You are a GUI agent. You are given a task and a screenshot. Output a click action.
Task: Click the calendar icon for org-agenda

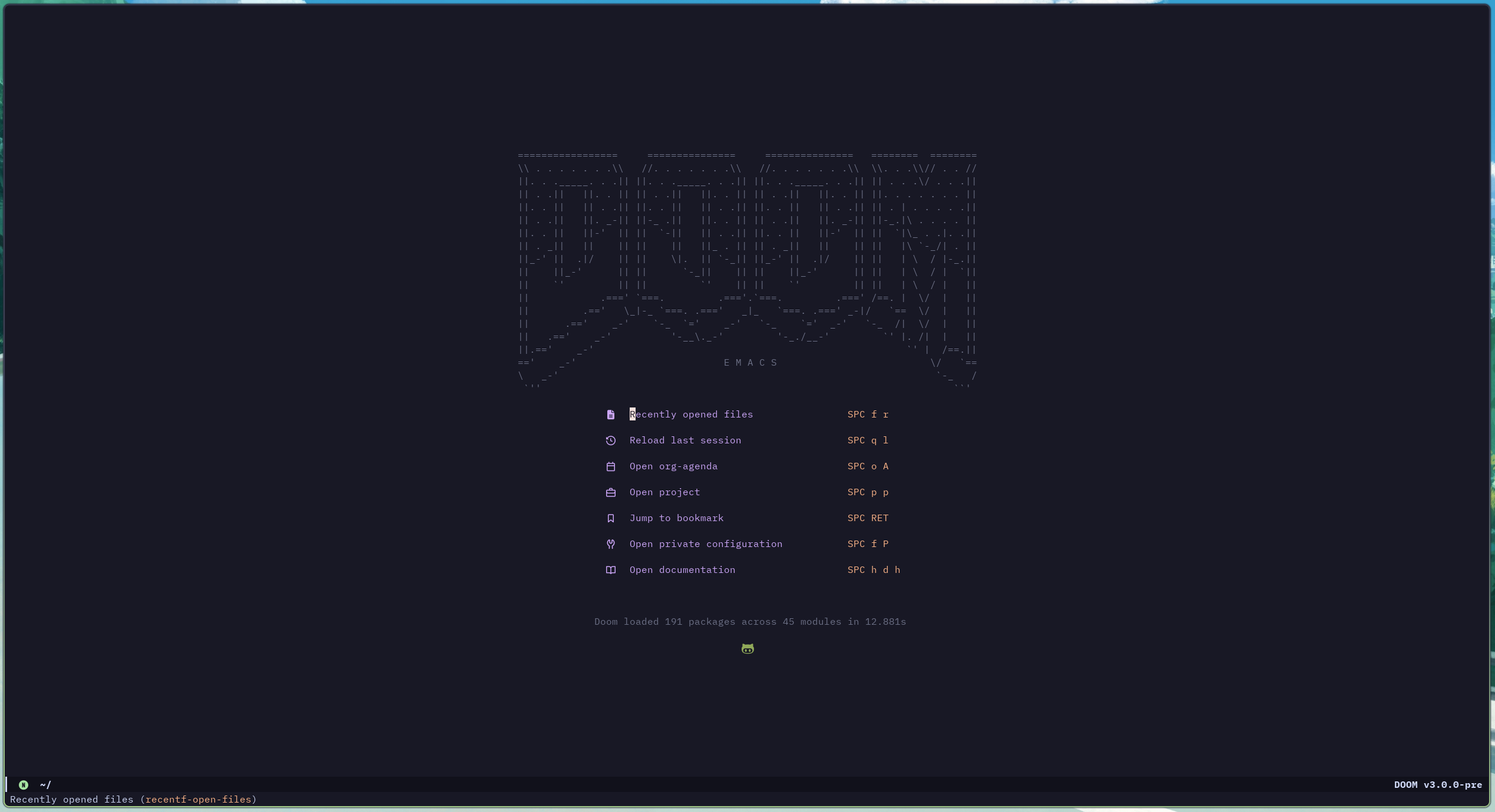[611, 466]
